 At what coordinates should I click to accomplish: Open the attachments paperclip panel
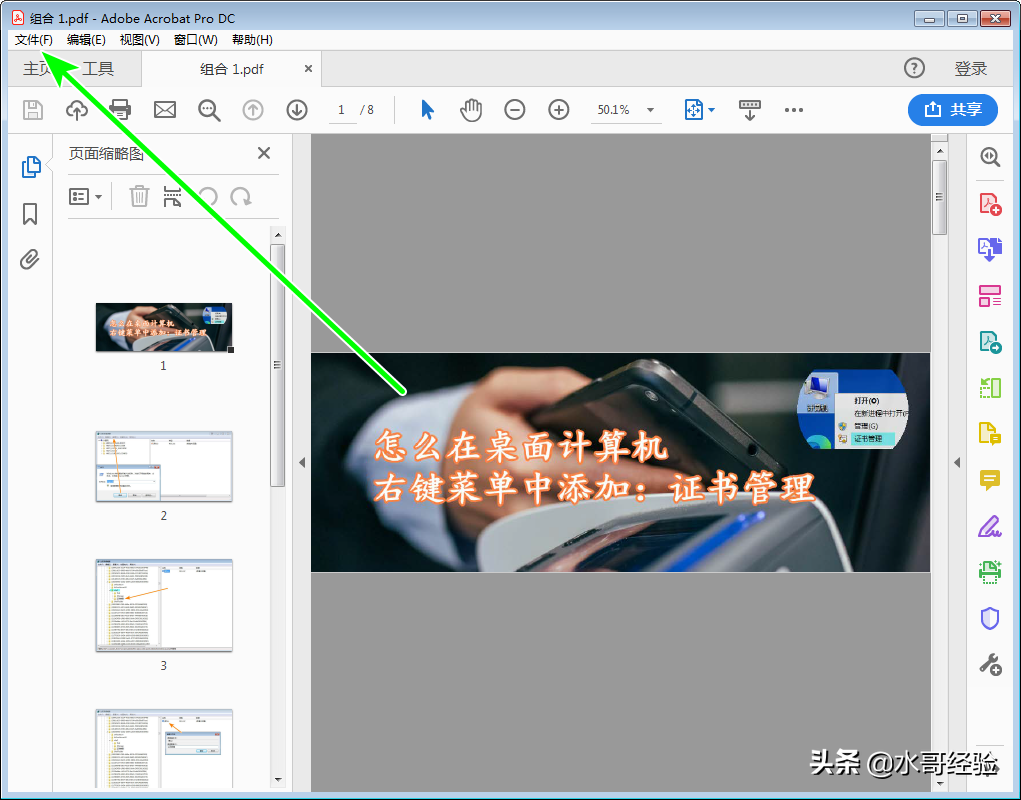29,260
